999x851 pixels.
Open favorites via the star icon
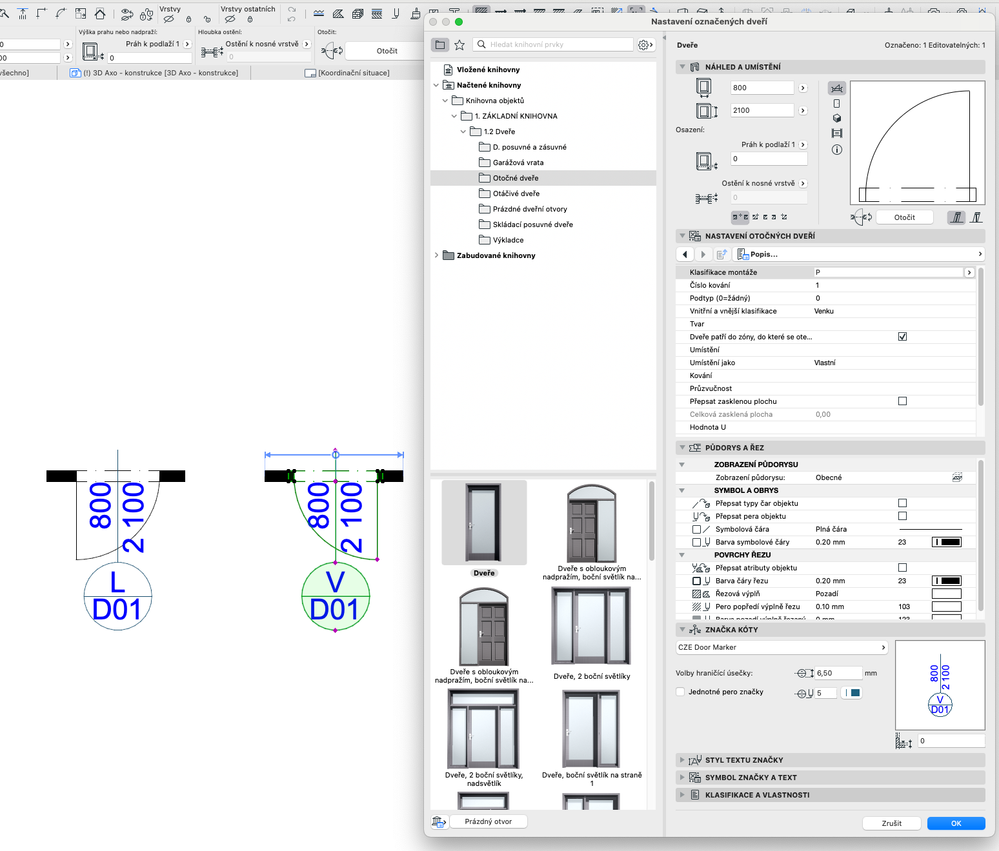pyautogui.click(x=459, y=45)
